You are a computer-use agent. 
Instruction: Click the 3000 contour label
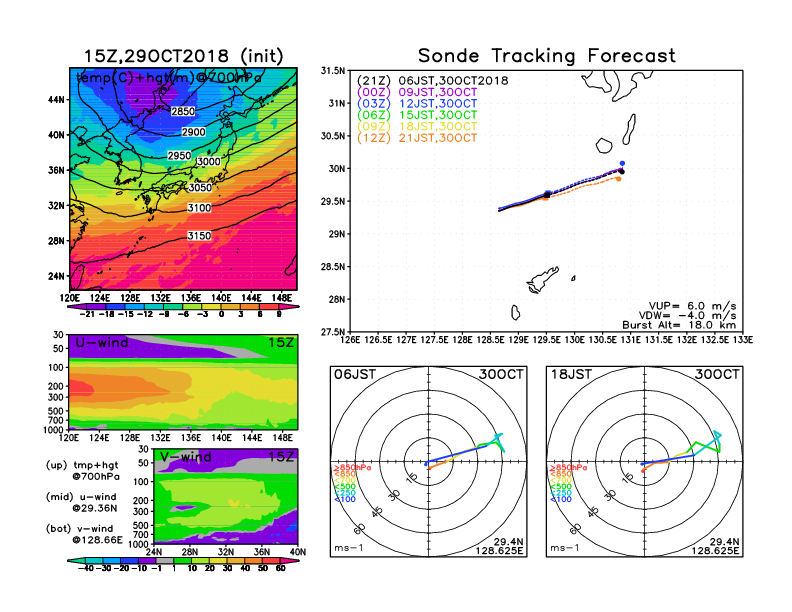click(208, 162)
